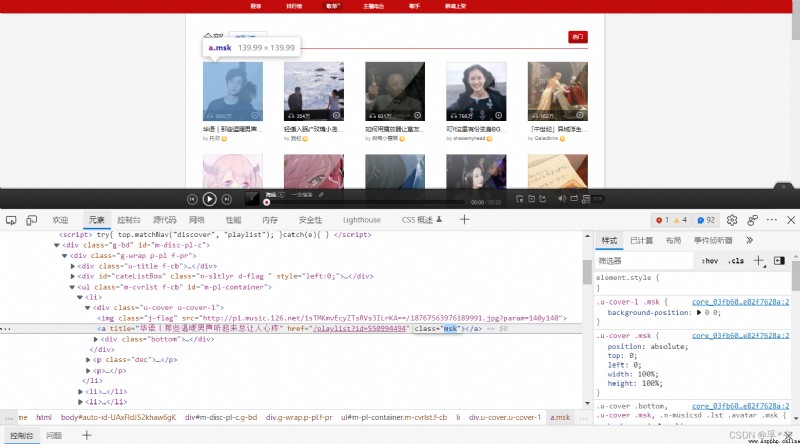This screenshot has height=444, width=800.
Task: Toggle the :hov element state panel
Action: 710,261
